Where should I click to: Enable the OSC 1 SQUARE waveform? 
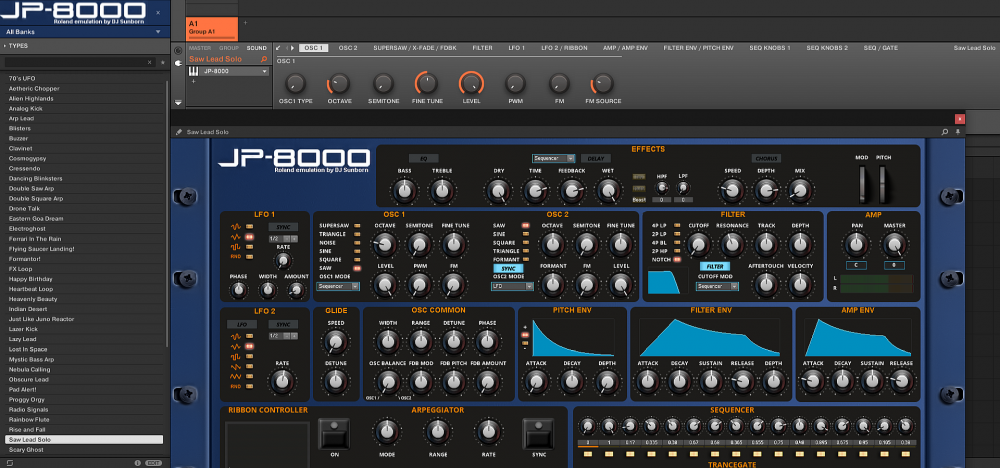coord(357,260)
